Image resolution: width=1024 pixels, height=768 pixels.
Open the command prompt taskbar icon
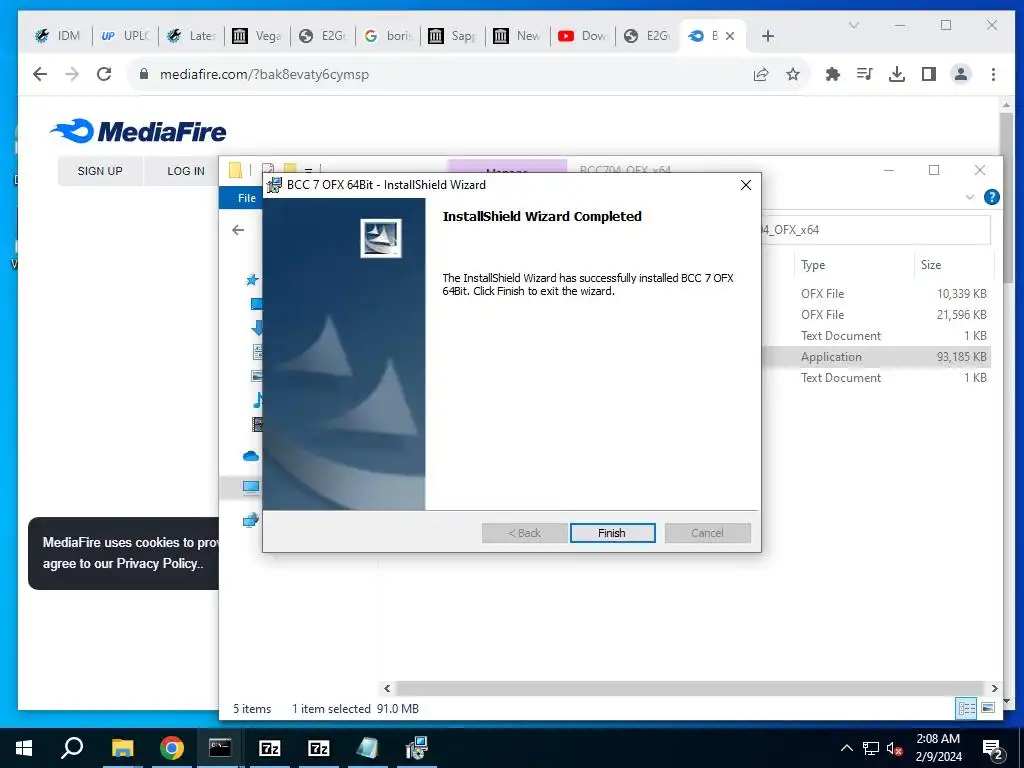point(220,748)
